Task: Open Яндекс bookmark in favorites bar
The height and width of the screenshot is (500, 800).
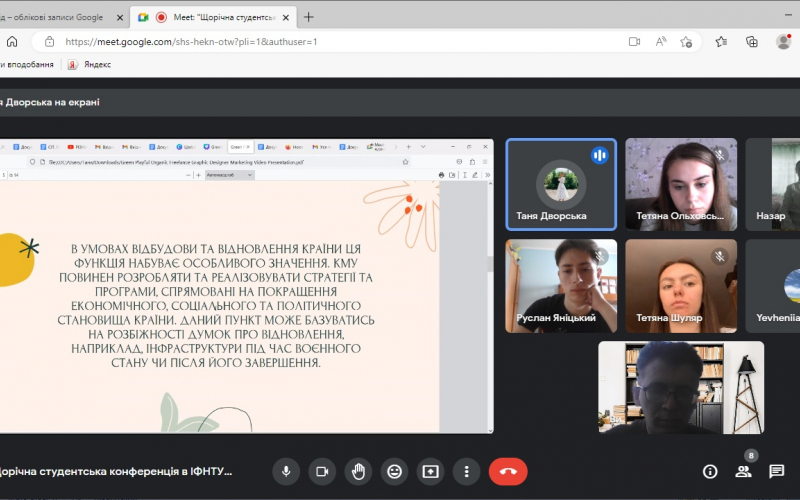Action: (90, 64)
